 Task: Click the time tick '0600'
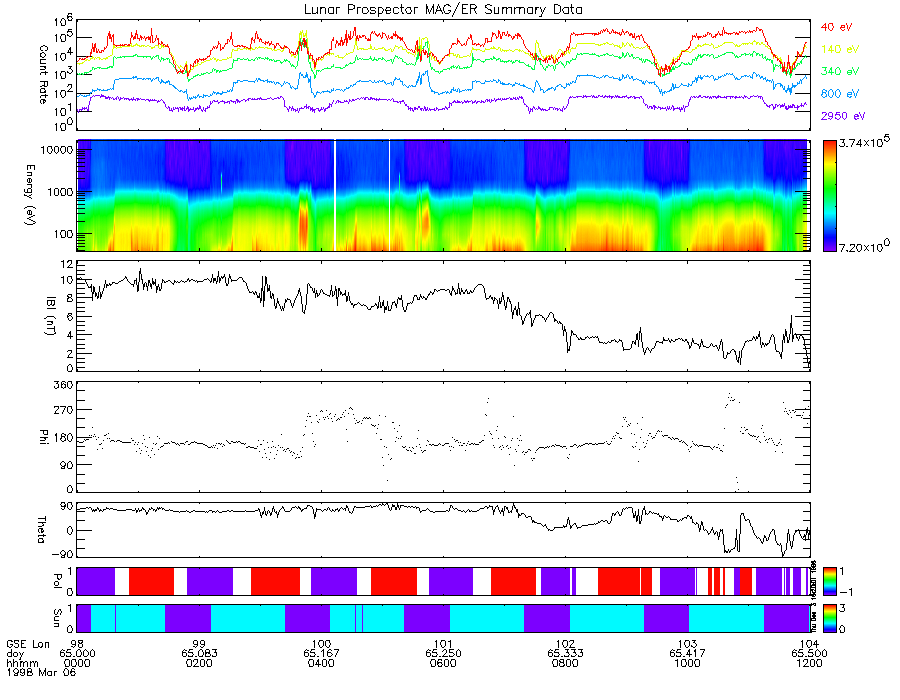(x=443, y=663)
